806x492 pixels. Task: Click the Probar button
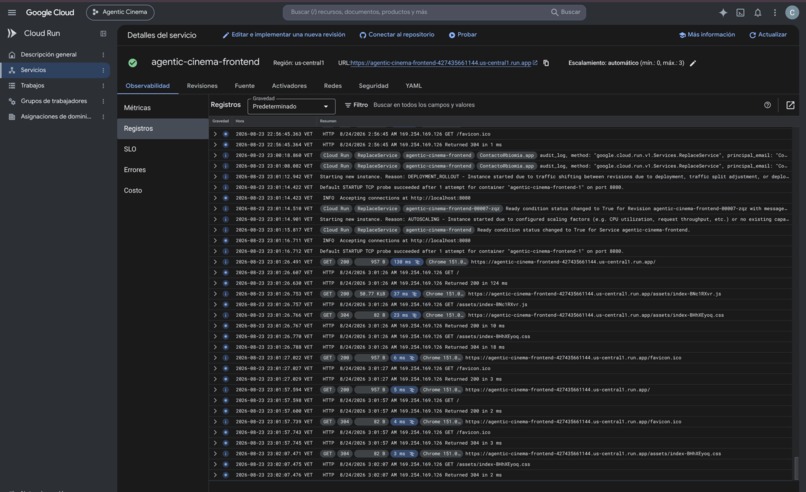[x=463, y=35]
